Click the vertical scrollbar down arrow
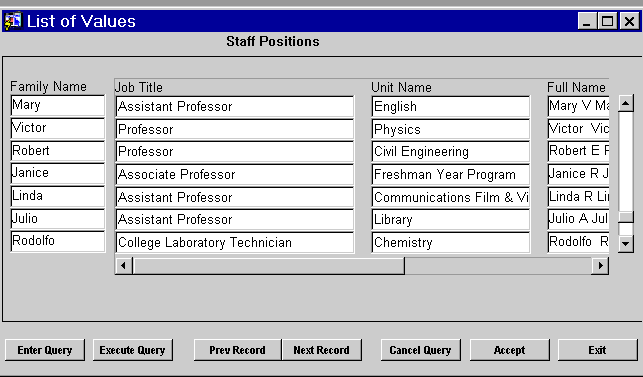The height and width of the screenshot is (377, 643). (x=625, y=244)
